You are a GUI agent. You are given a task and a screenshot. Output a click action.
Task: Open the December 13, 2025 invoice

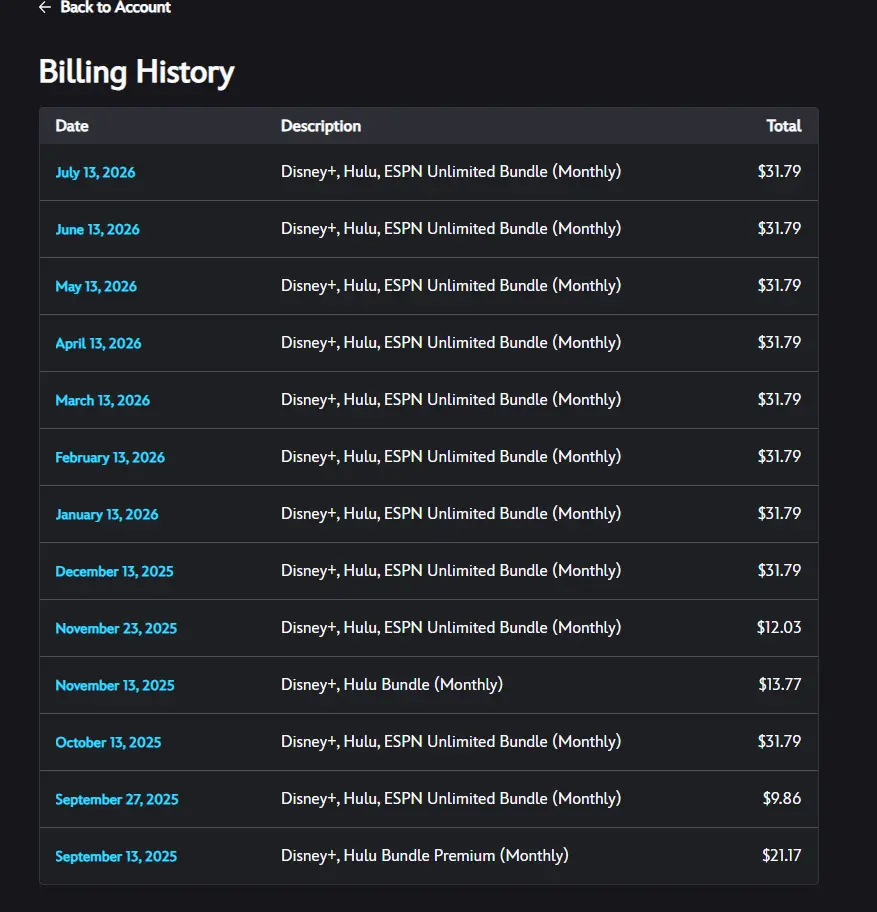coord(115,571)
